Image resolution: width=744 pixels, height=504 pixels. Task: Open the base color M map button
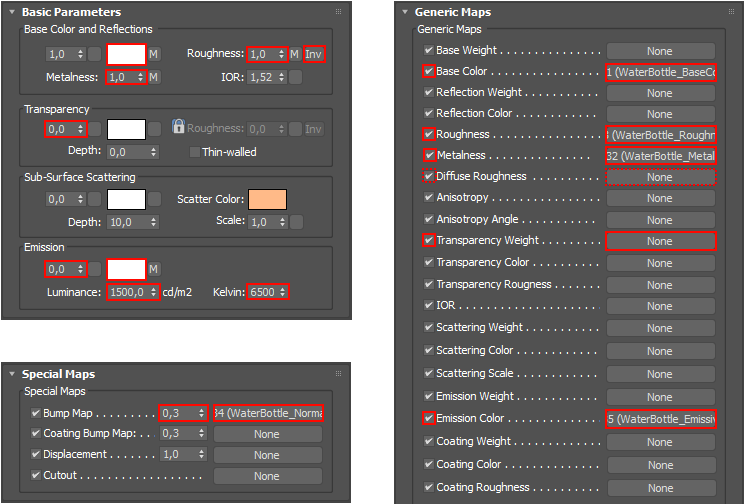click(x=153, y=54)
